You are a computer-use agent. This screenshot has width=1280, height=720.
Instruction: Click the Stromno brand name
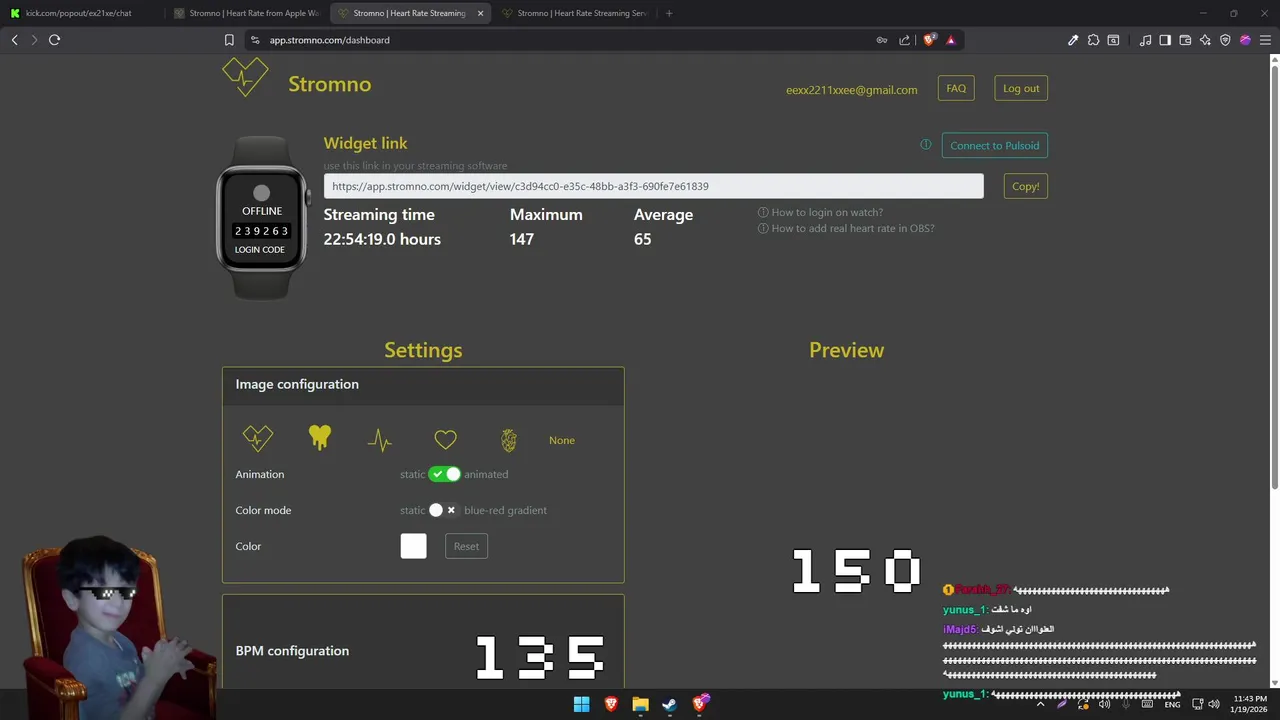(x=329, y=84)
